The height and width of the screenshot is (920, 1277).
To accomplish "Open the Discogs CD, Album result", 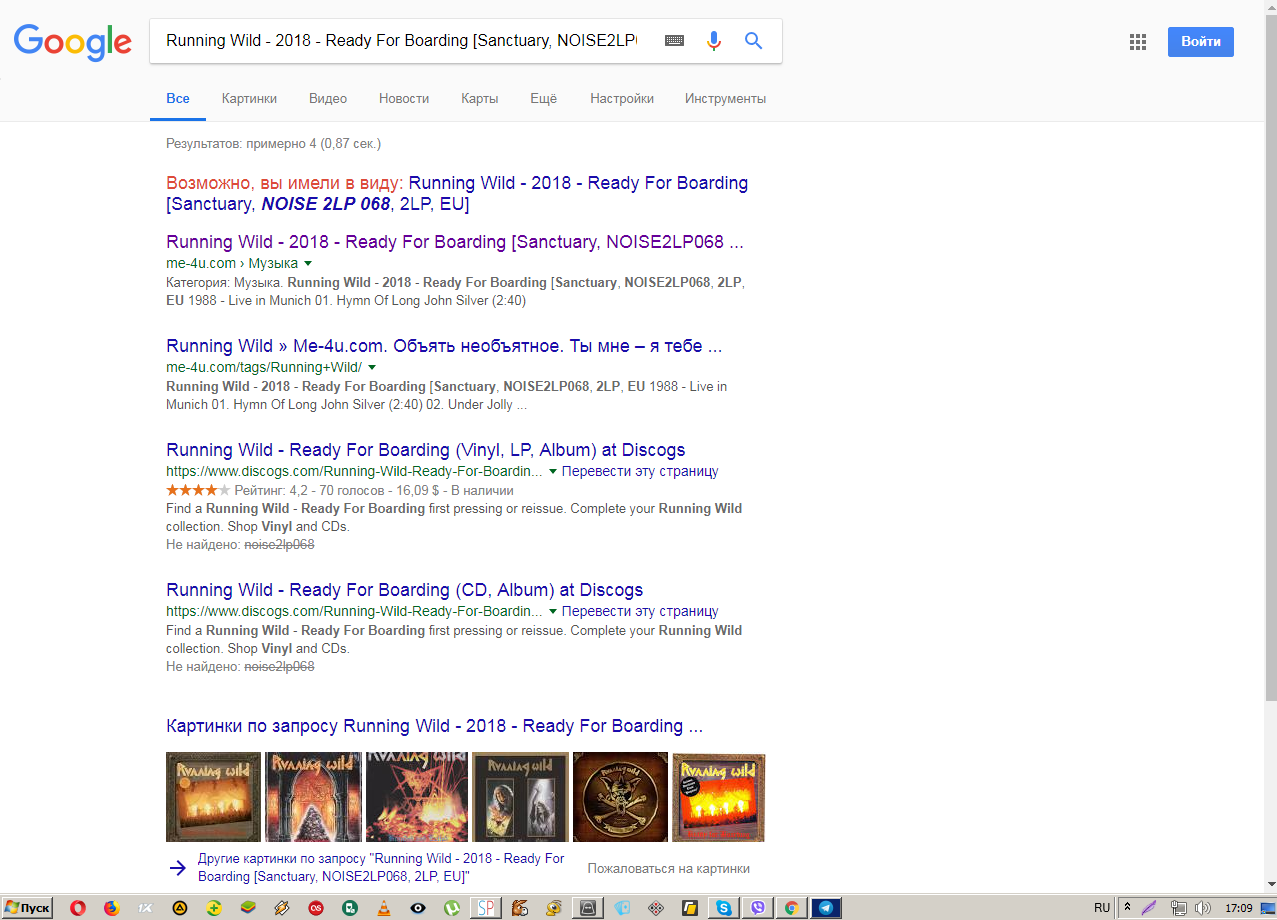I will click(x=405, y=590).
